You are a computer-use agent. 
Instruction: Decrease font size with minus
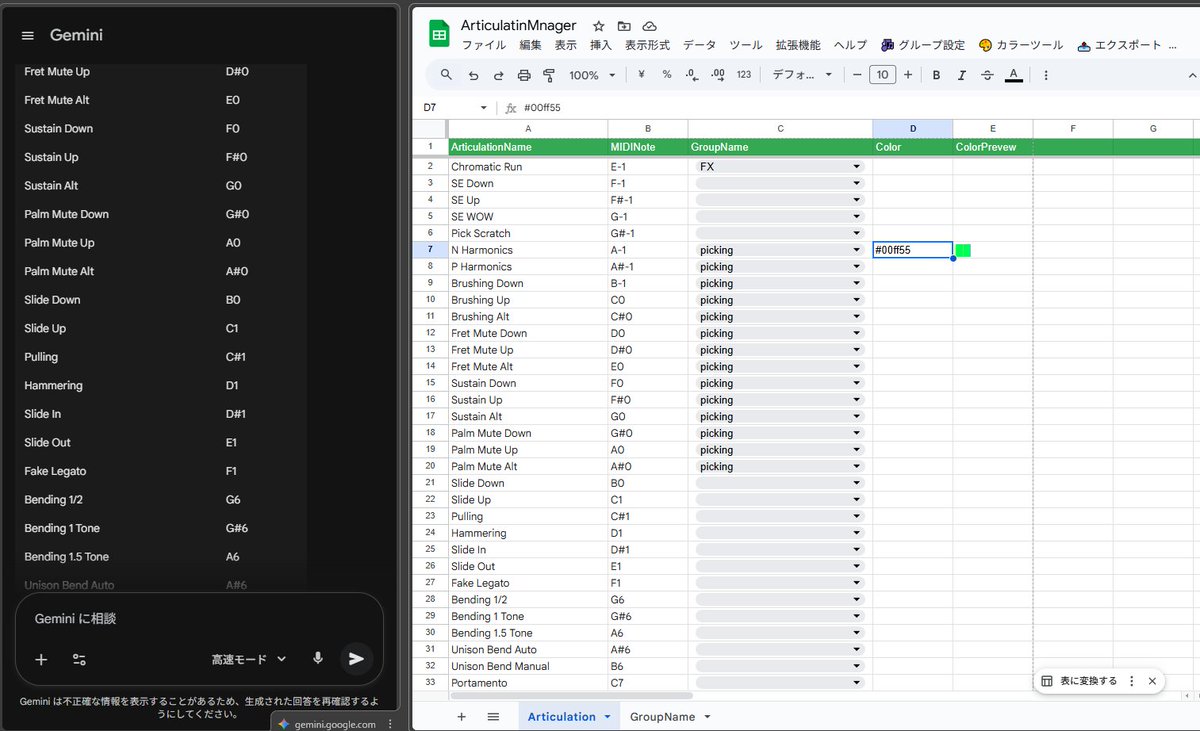[856, 75]
